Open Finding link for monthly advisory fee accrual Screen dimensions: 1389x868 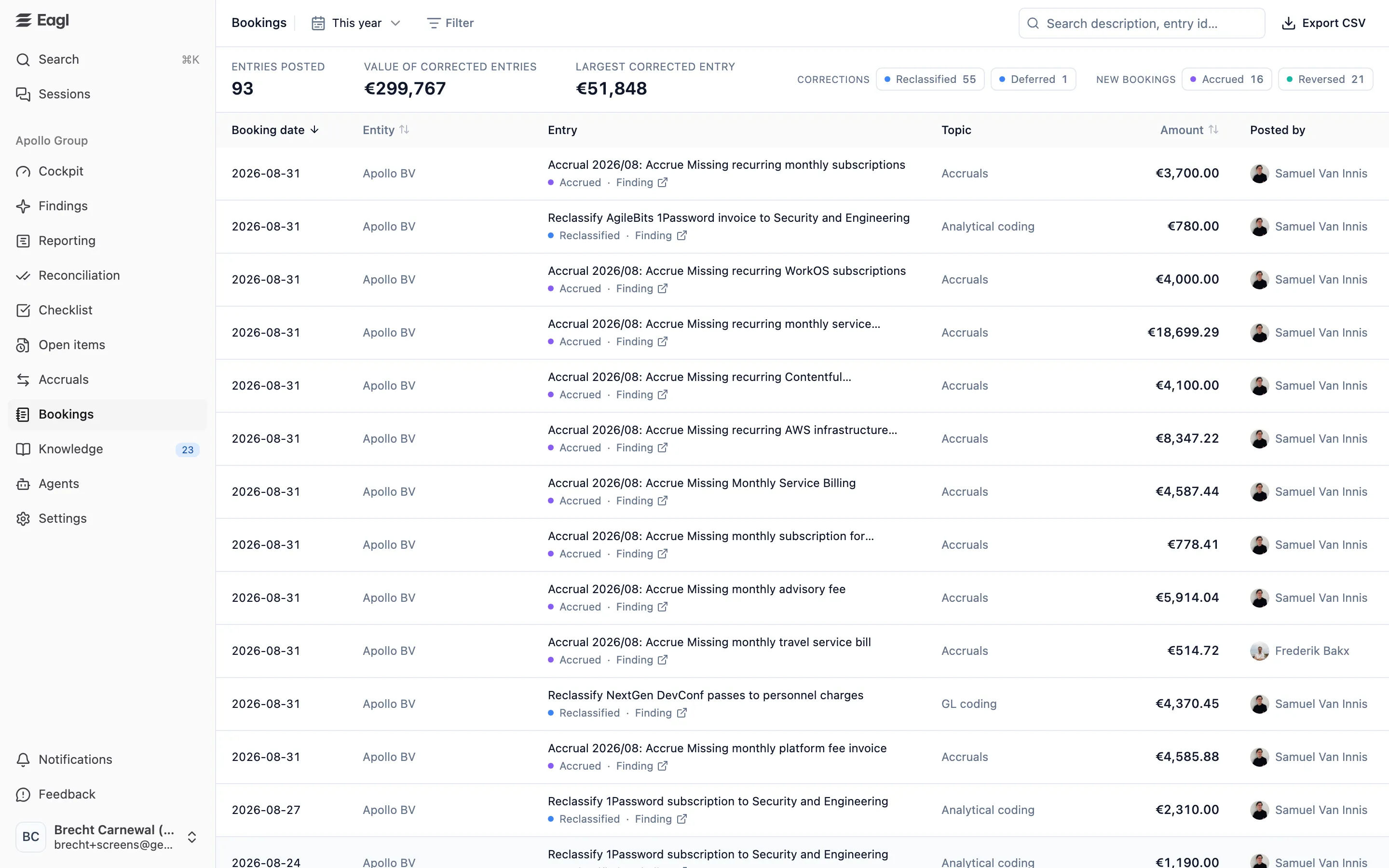[641, 607]
